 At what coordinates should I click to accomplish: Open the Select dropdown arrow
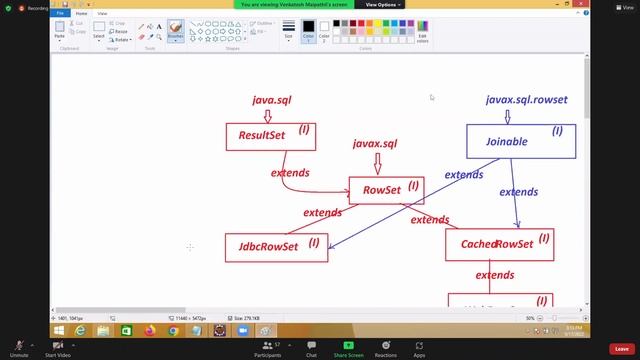(99, 41)
